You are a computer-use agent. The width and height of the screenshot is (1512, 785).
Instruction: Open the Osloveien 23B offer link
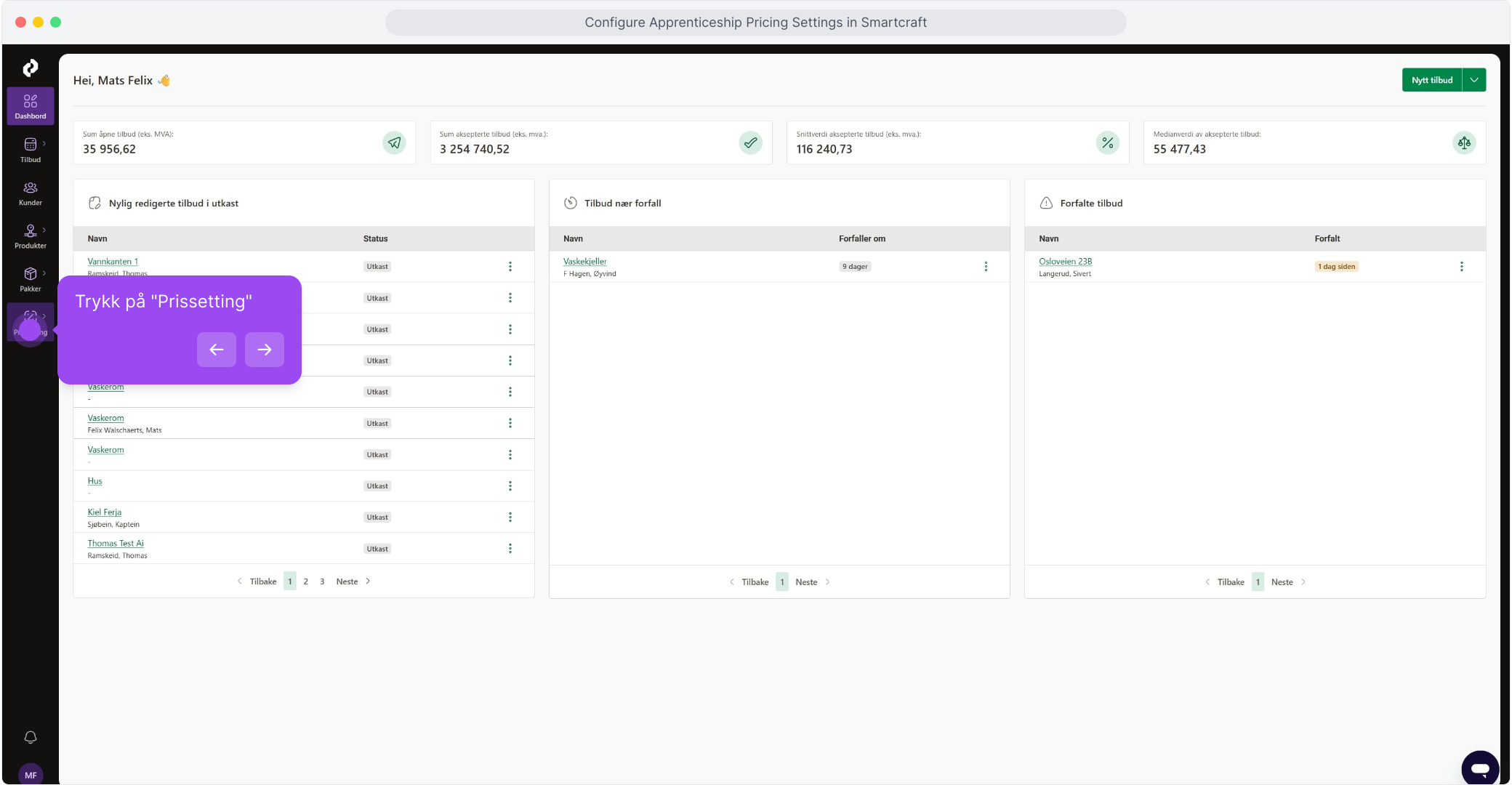point(1065,262)
